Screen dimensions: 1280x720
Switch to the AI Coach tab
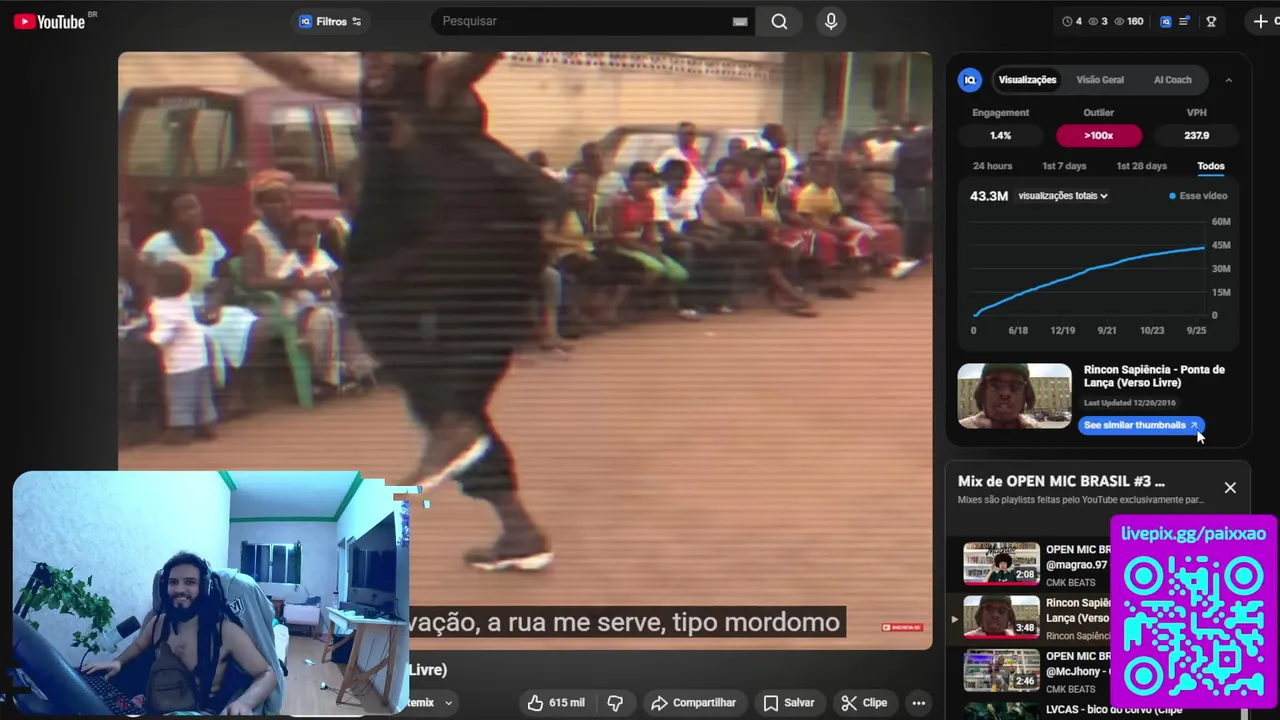click(x=1172, y=80)
